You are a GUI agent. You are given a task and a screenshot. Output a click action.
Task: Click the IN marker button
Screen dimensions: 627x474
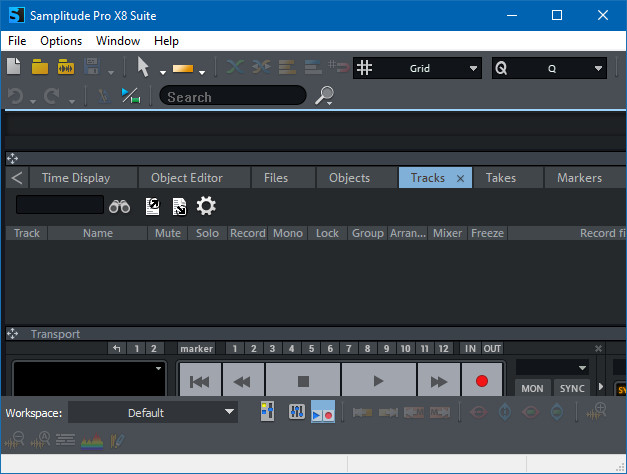click(x=471, y=348)
